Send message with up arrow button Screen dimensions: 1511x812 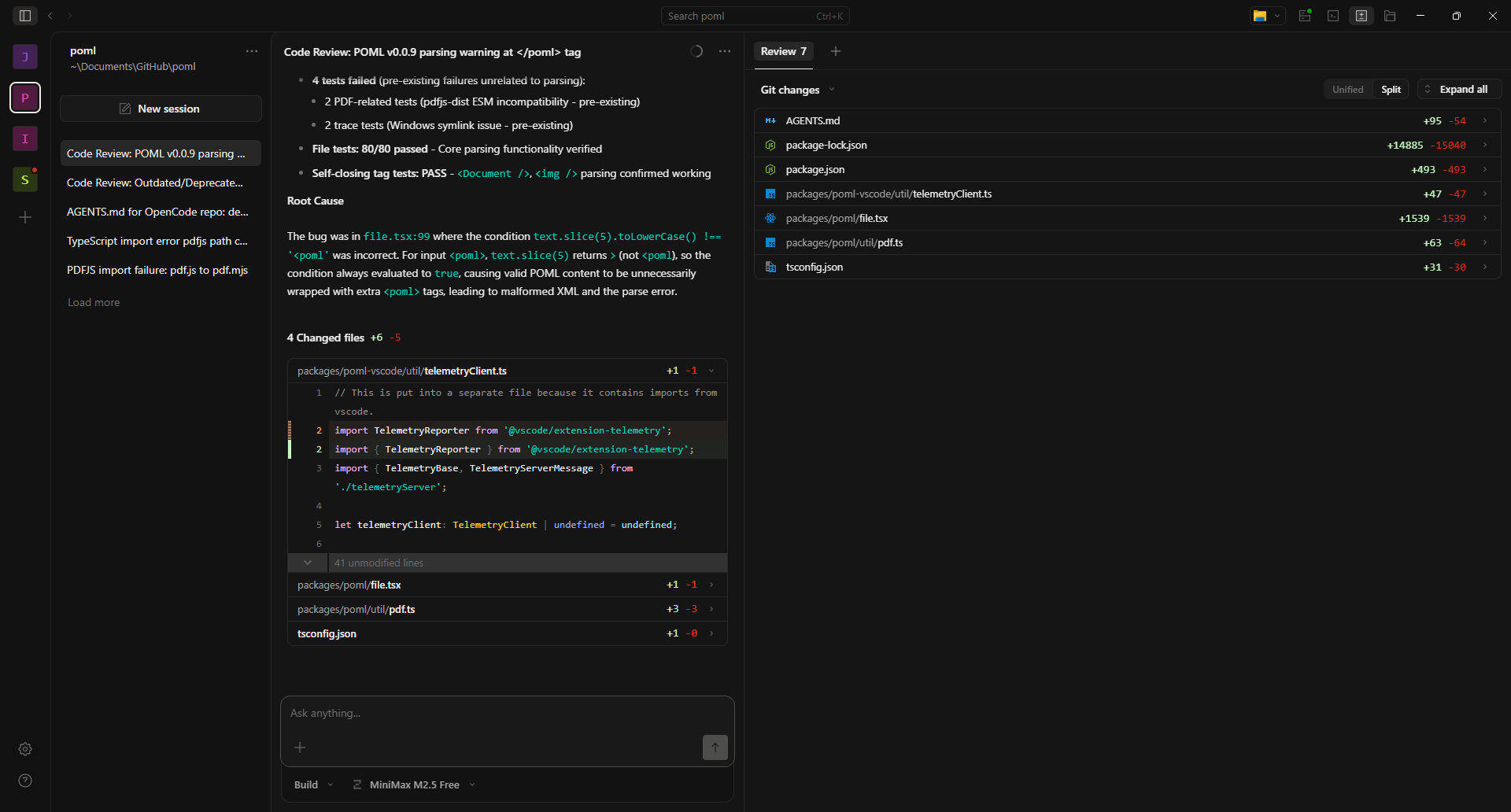point(715,747)
